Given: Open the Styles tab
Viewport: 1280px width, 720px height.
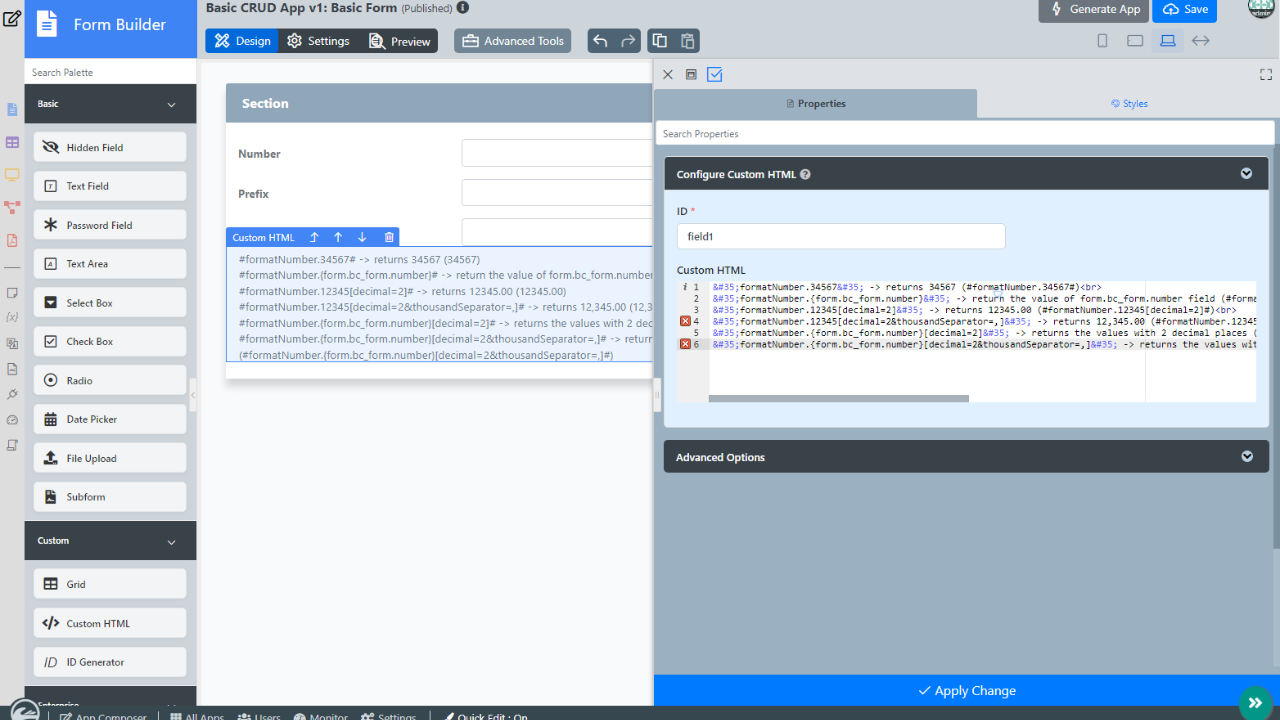Looking at the screenshot, I should point(1128,103).
